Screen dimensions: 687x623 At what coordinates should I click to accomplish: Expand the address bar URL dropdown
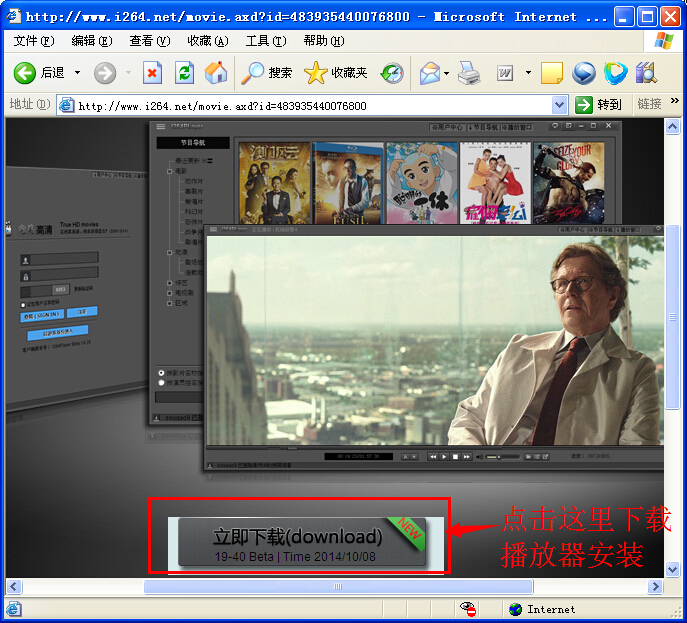click(559, 105)
